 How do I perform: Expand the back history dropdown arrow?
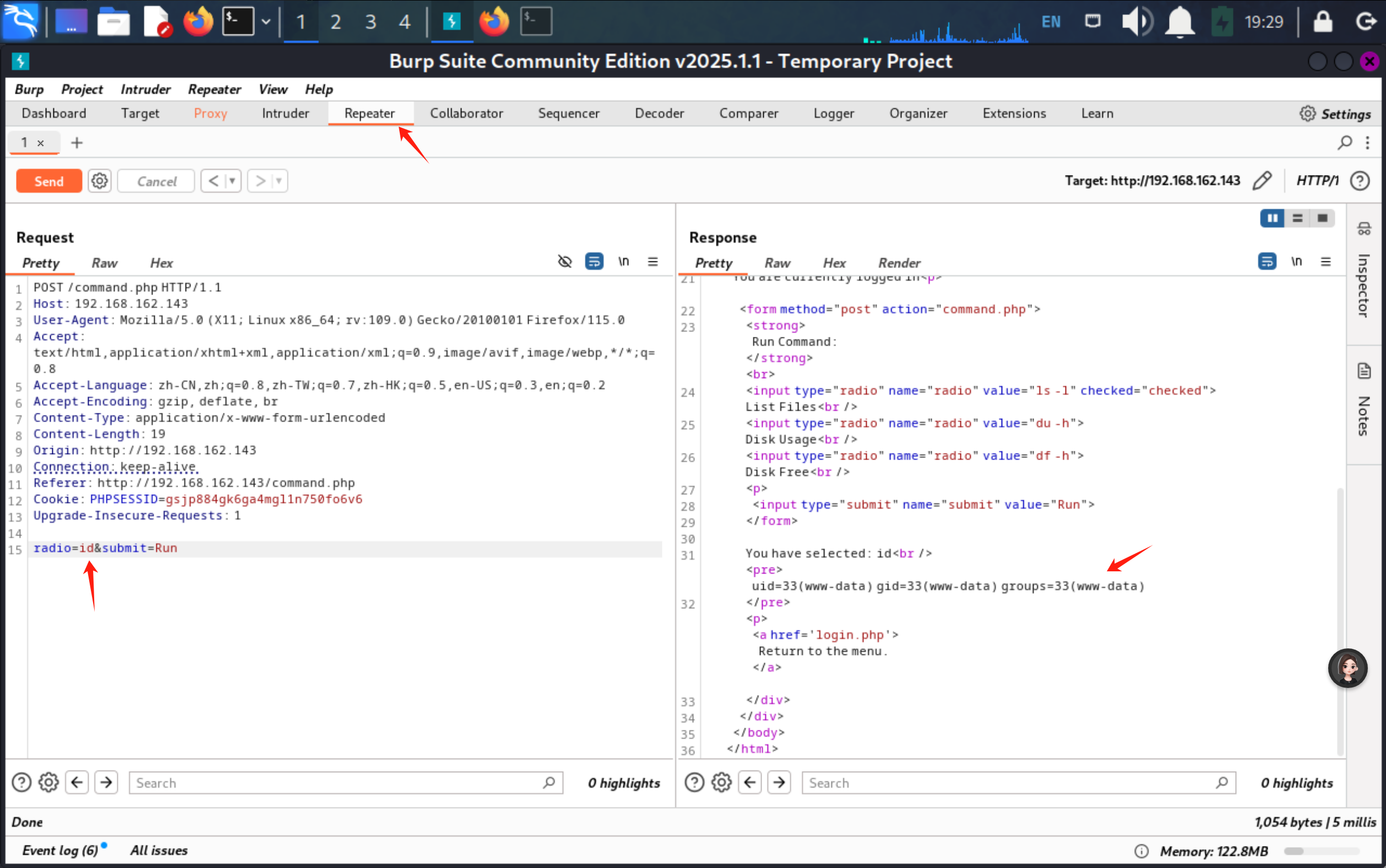coord(232,182)
